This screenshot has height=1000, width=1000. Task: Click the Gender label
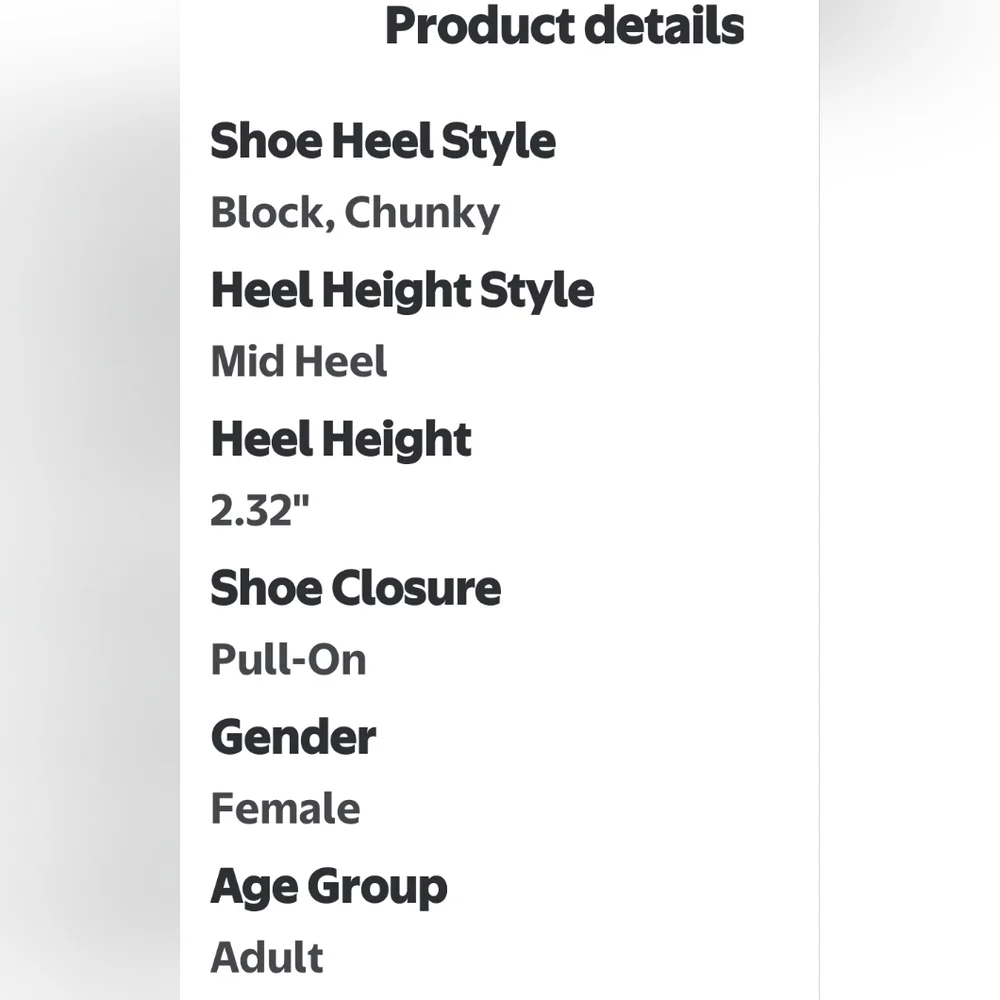click(293, 738)
